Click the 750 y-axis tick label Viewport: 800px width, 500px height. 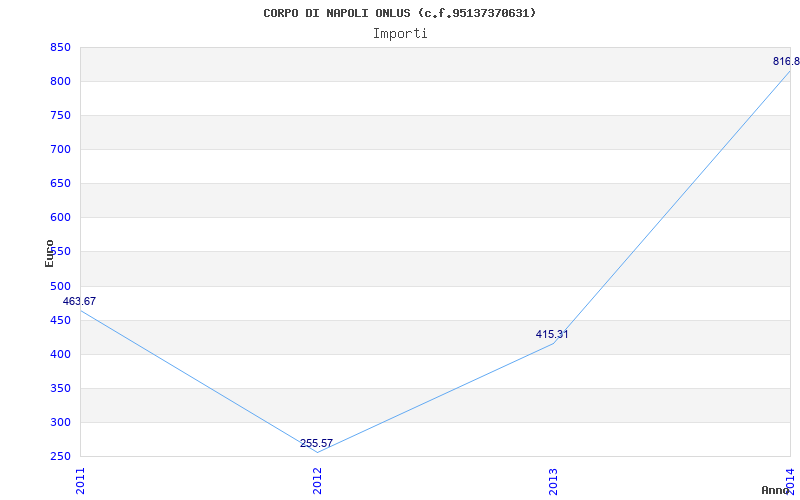point(60,116)
